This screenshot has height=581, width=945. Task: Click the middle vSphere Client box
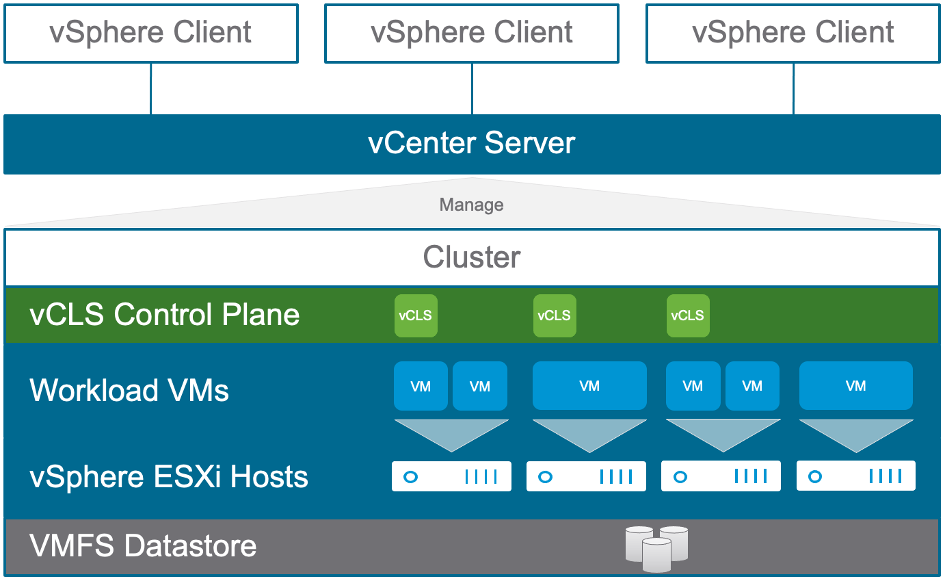click(x=472, y=33)
